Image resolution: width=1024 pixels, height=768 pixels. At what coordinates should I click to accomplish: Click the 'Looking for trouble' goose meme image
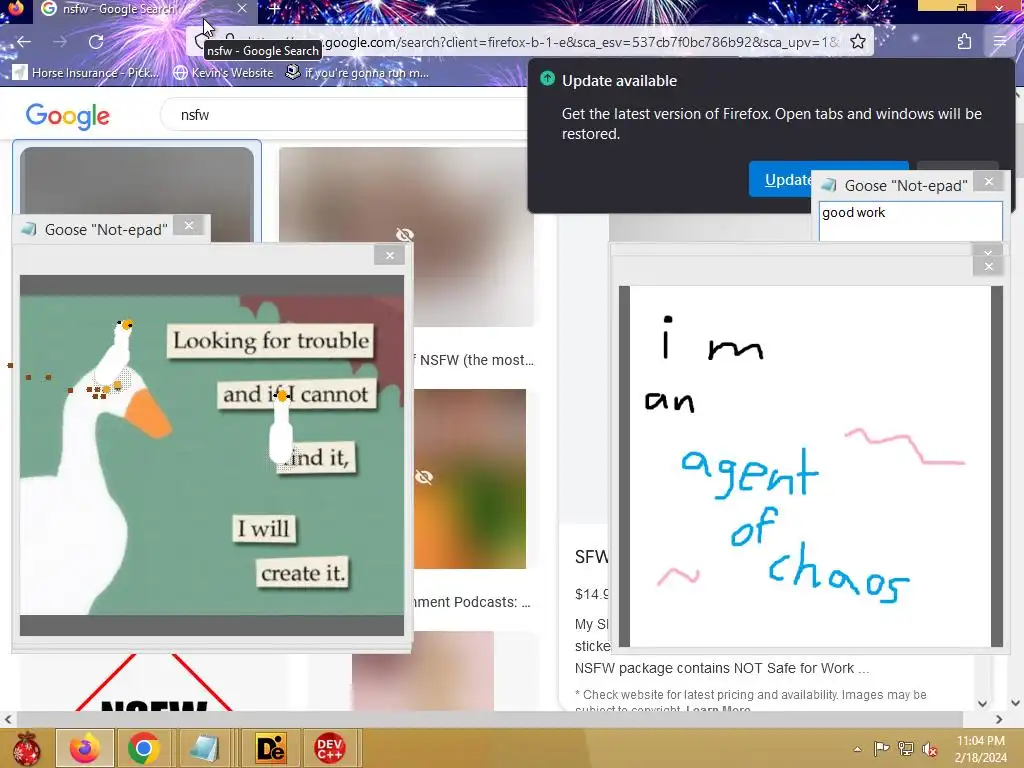tap(212, 455)
